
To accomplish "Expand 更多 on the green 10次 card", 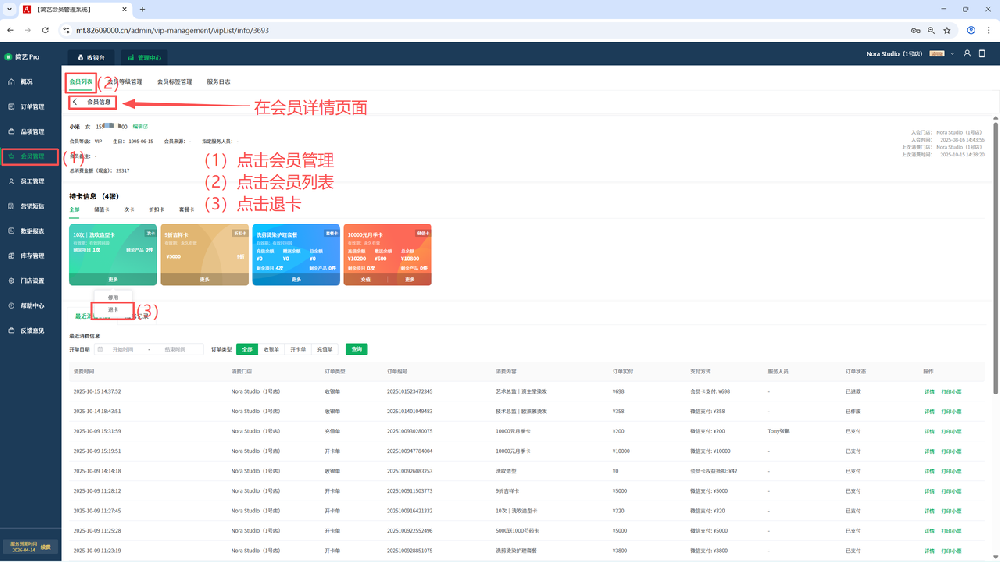I will (113, 279).
